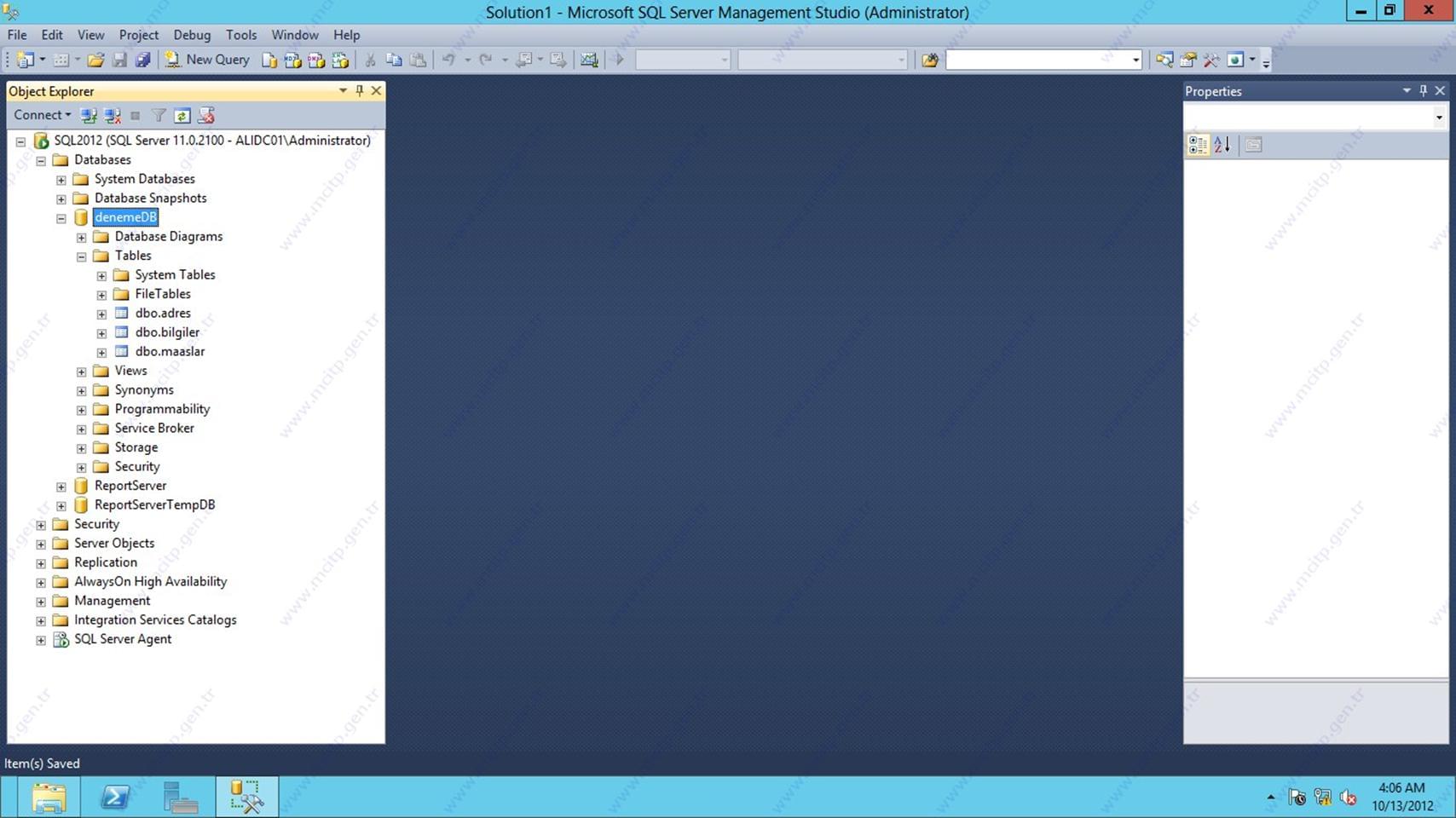Open the Window menu

[295, 35]
